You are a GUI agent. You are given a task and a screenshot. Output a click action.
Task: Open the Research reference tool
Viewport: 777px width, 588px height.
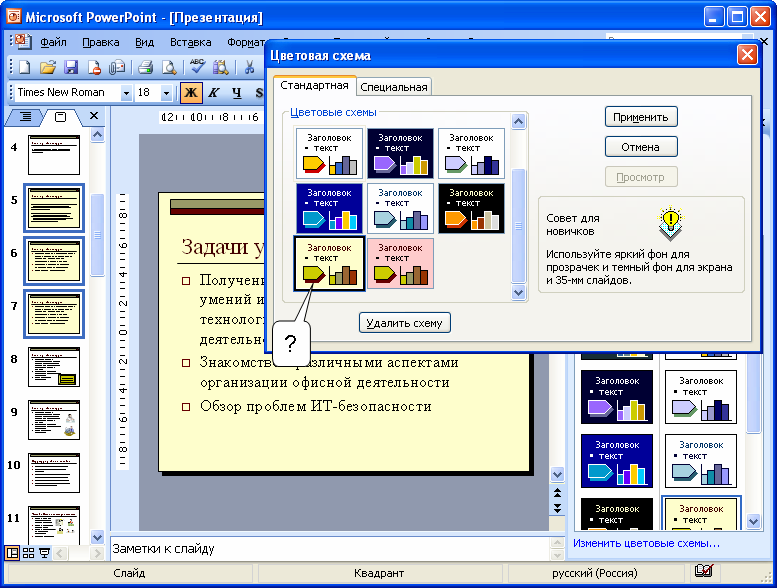tap(221, 67)
